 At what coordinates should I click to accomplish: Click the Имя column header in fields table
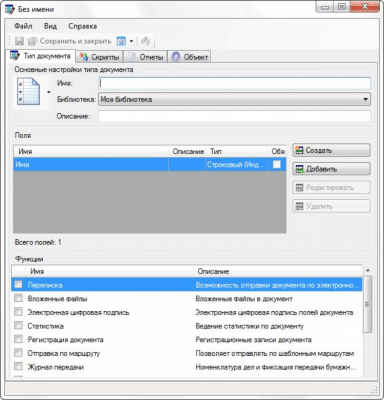(x=91, y=151)
